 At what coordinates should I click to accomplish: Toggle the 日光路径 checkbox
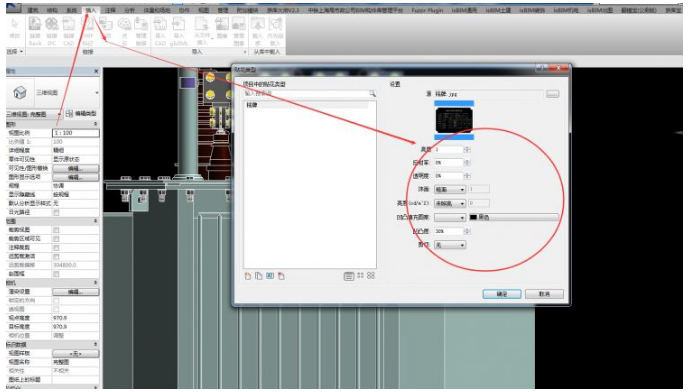[x=56, y=212]
